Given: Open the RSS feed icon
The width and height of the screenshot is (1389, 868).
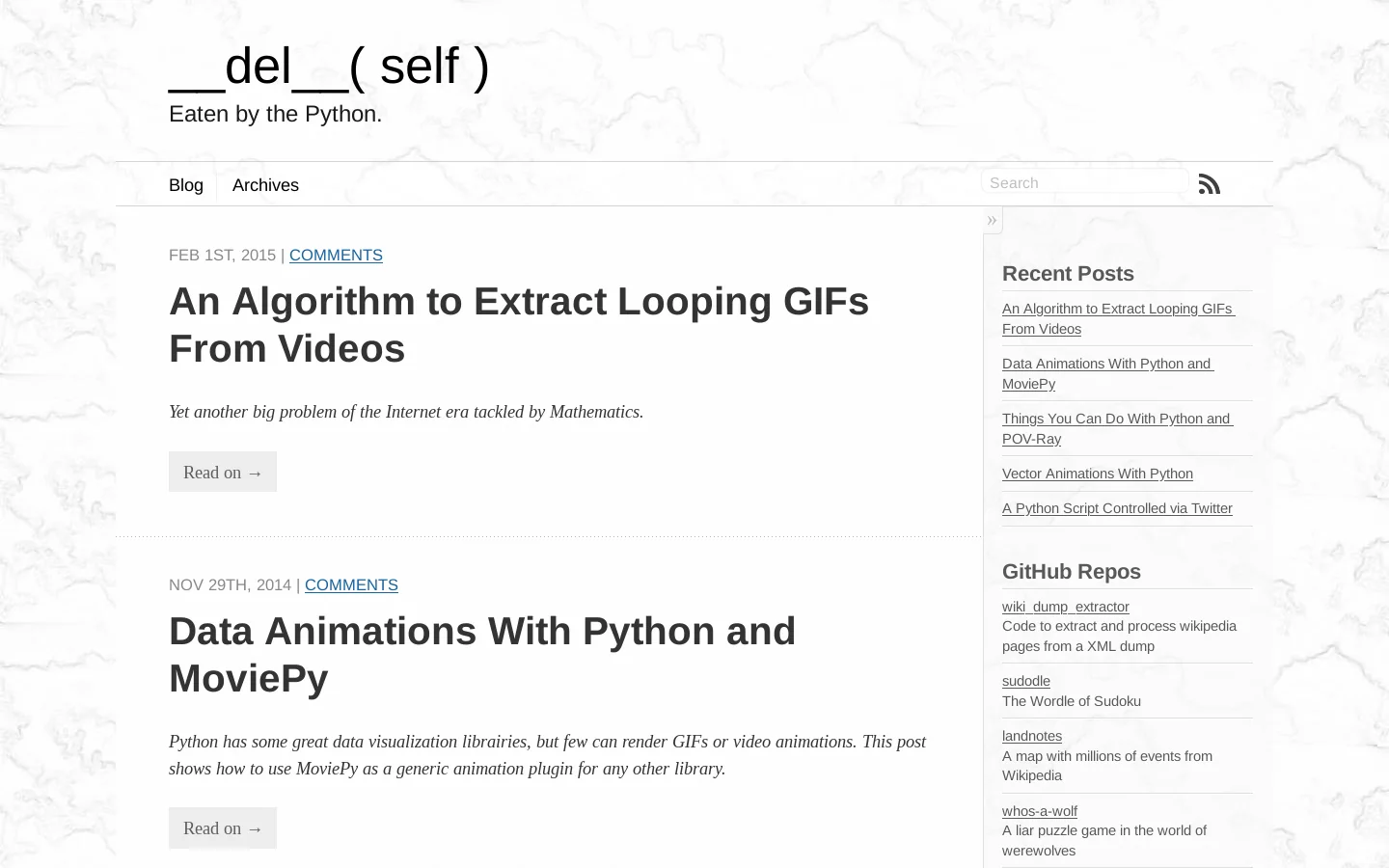Looking at the screenshot, I should pyautogui.click(x=1210, y=183).
